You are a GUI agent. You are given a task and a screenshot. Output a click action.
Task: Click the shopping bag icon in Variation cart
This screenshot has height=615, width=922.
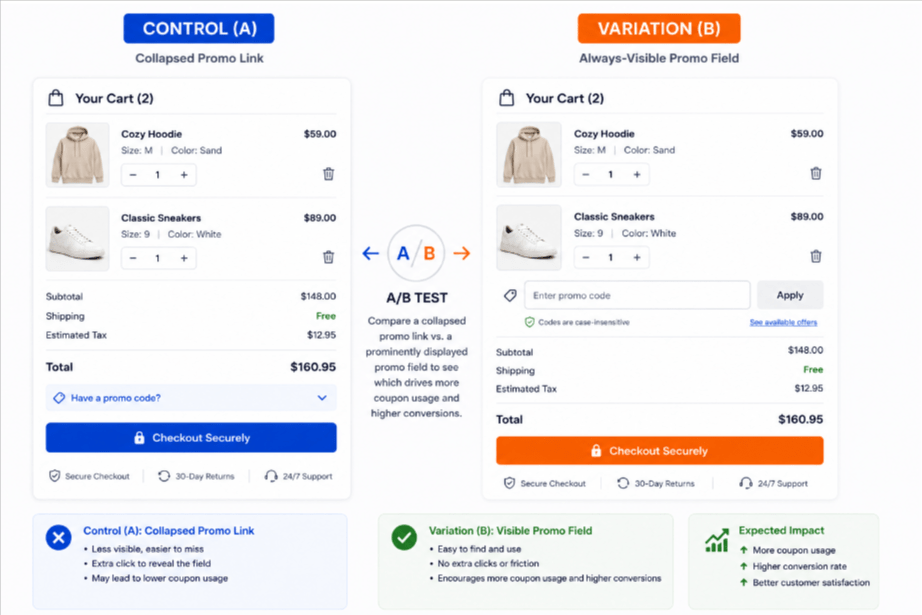click(506, 98)
